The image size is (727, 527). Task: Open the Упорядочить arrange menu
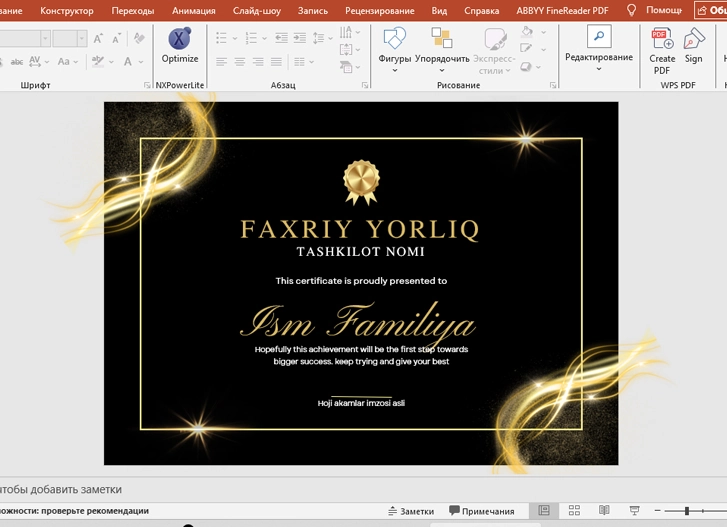[x=442, y=50]
